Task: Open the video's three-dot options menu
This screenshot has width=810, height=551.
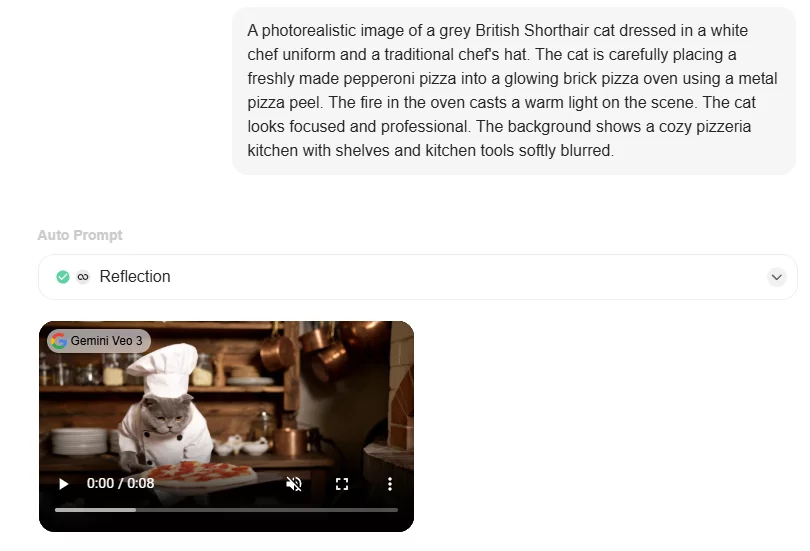Action: (390, 484)
